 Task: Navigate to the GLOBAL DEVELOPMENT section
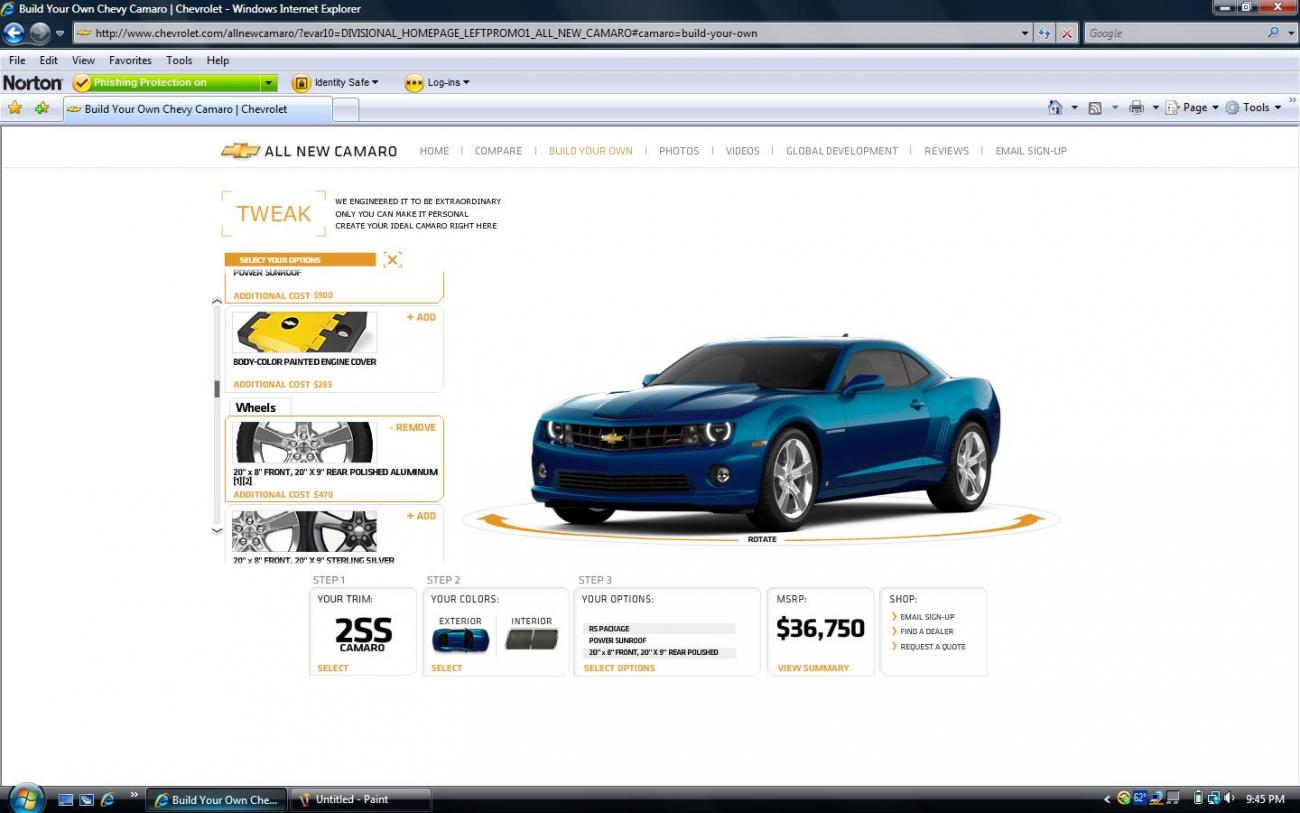click(x=841, y=150)
